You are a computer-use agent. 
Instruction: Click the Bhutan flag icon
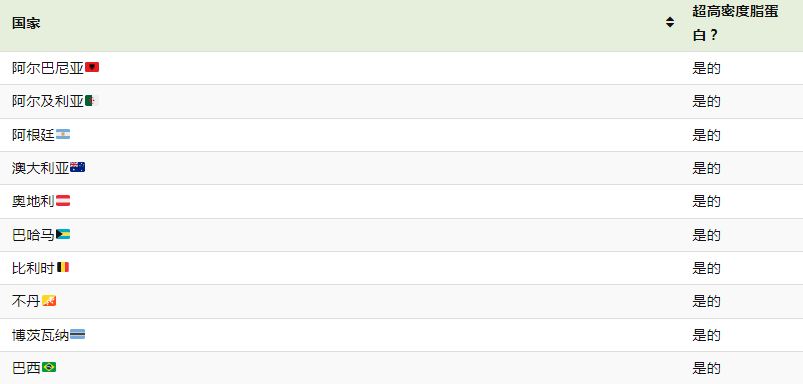click(x=49, y=301)
